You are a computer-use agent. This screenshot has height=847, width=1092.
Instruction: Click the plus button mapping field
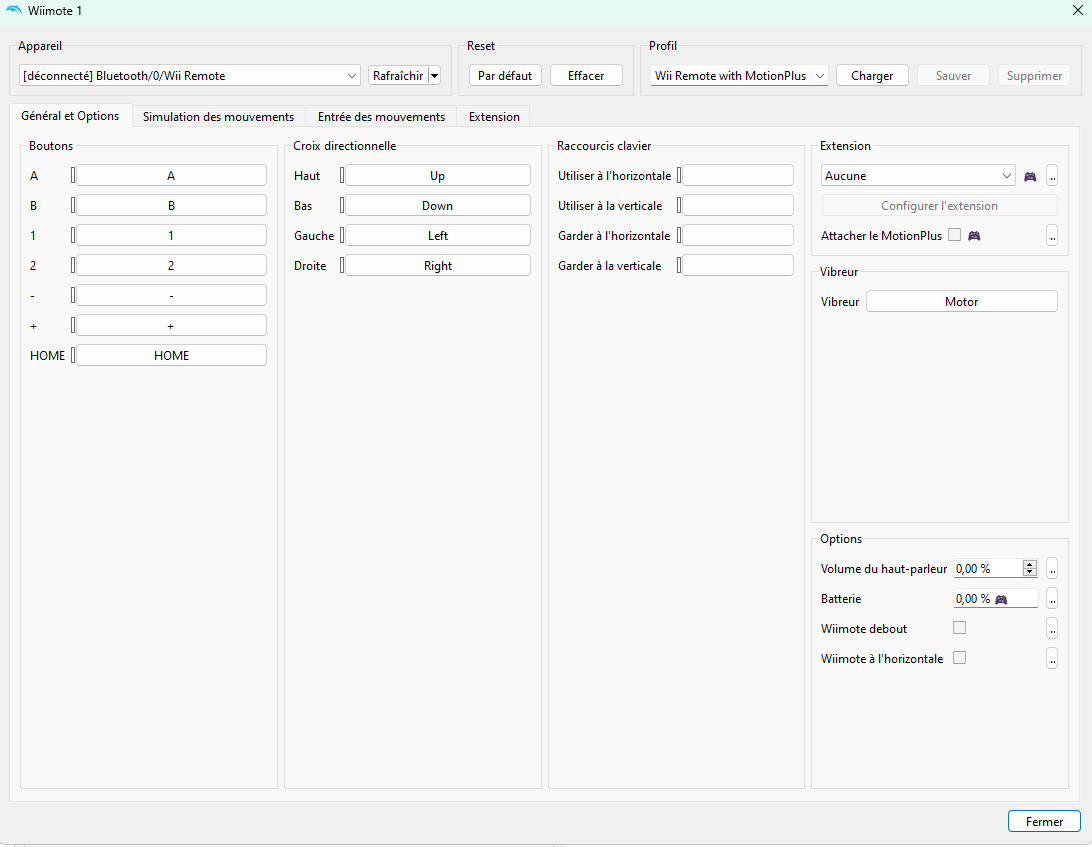click(171, 325)
